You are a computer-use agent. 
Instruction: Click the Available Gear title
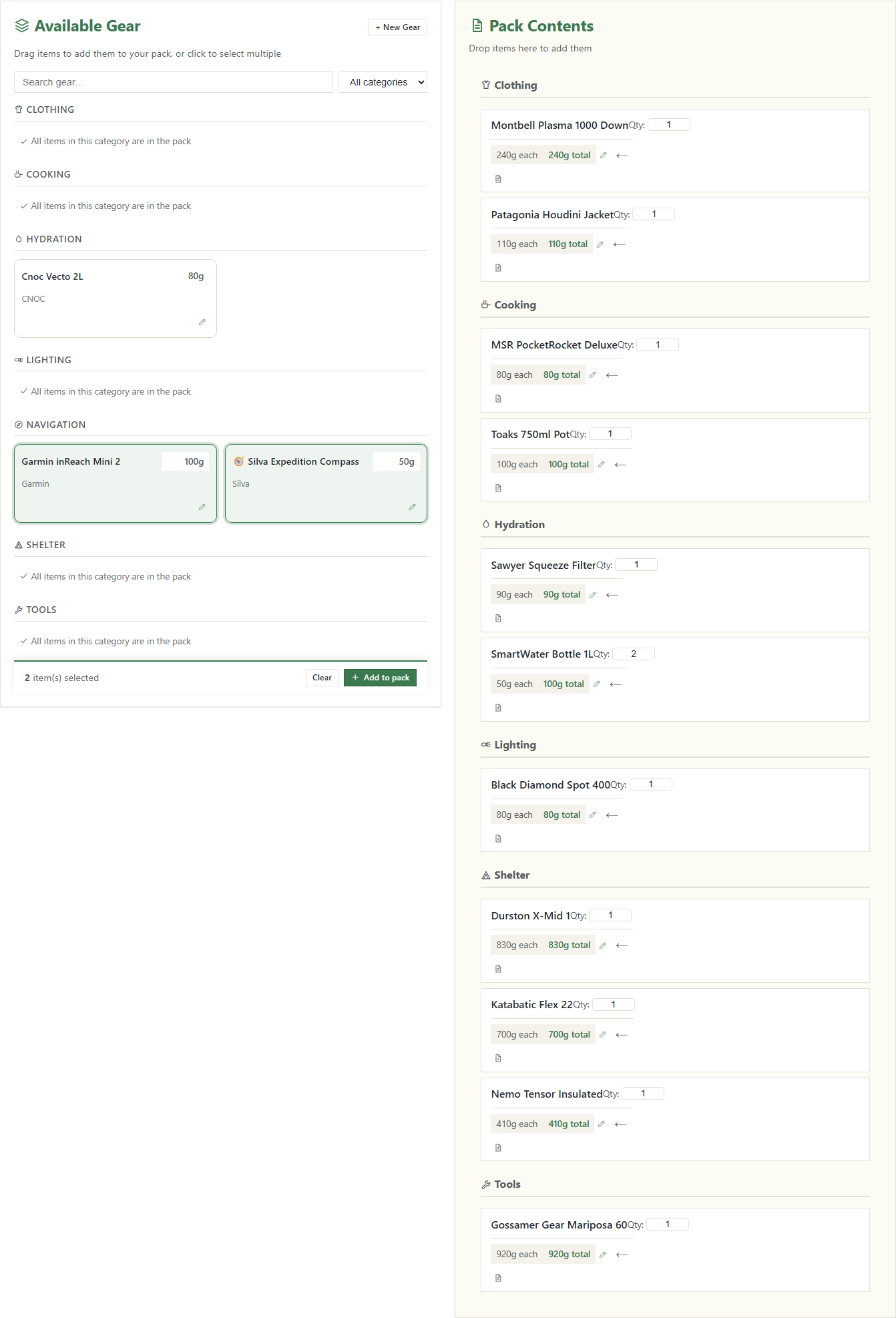pyautogui.click(x=87, y=26)
